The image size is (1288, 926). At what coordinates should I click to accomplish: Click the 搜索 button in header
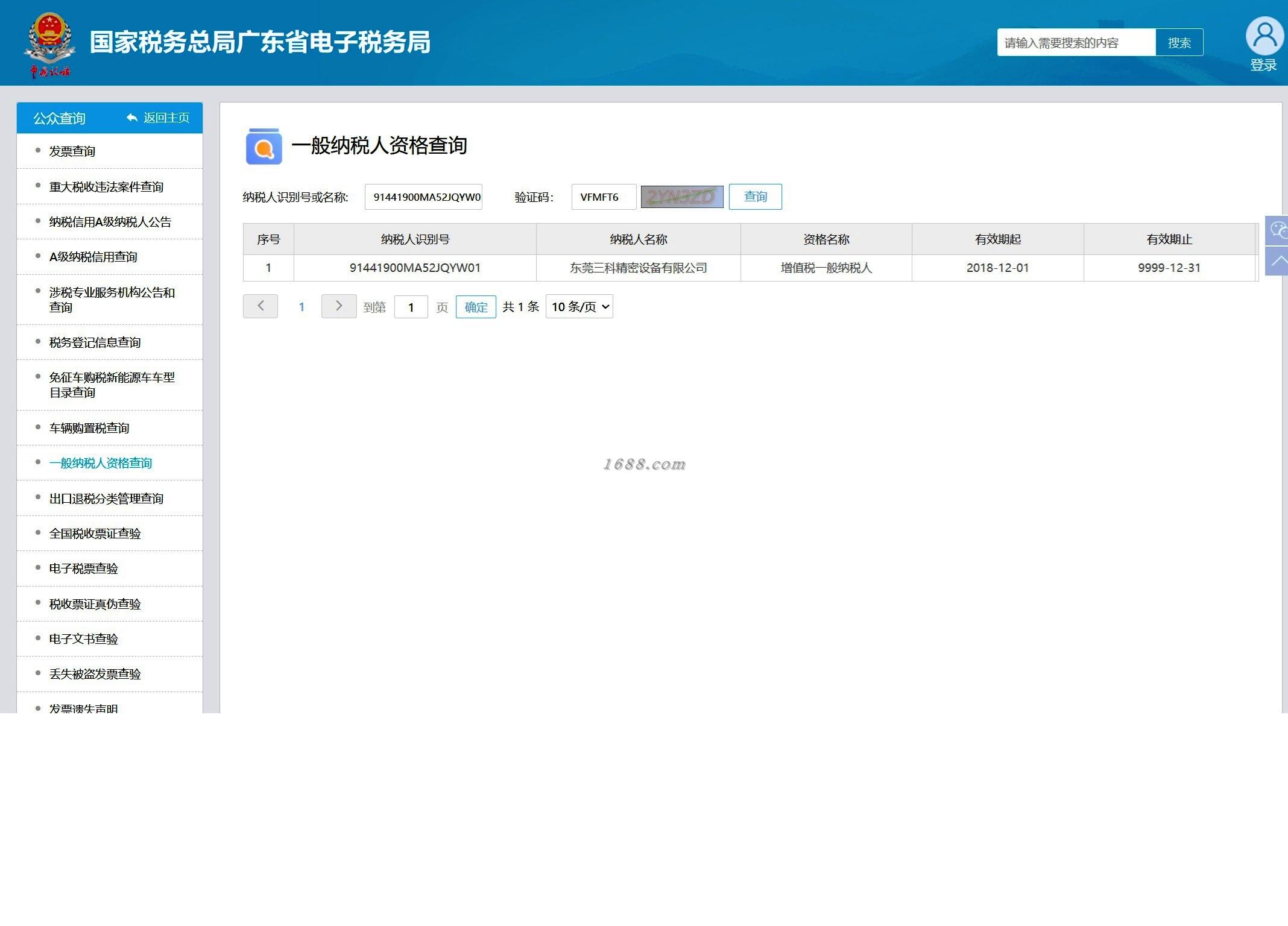[x=1179, y=43]
